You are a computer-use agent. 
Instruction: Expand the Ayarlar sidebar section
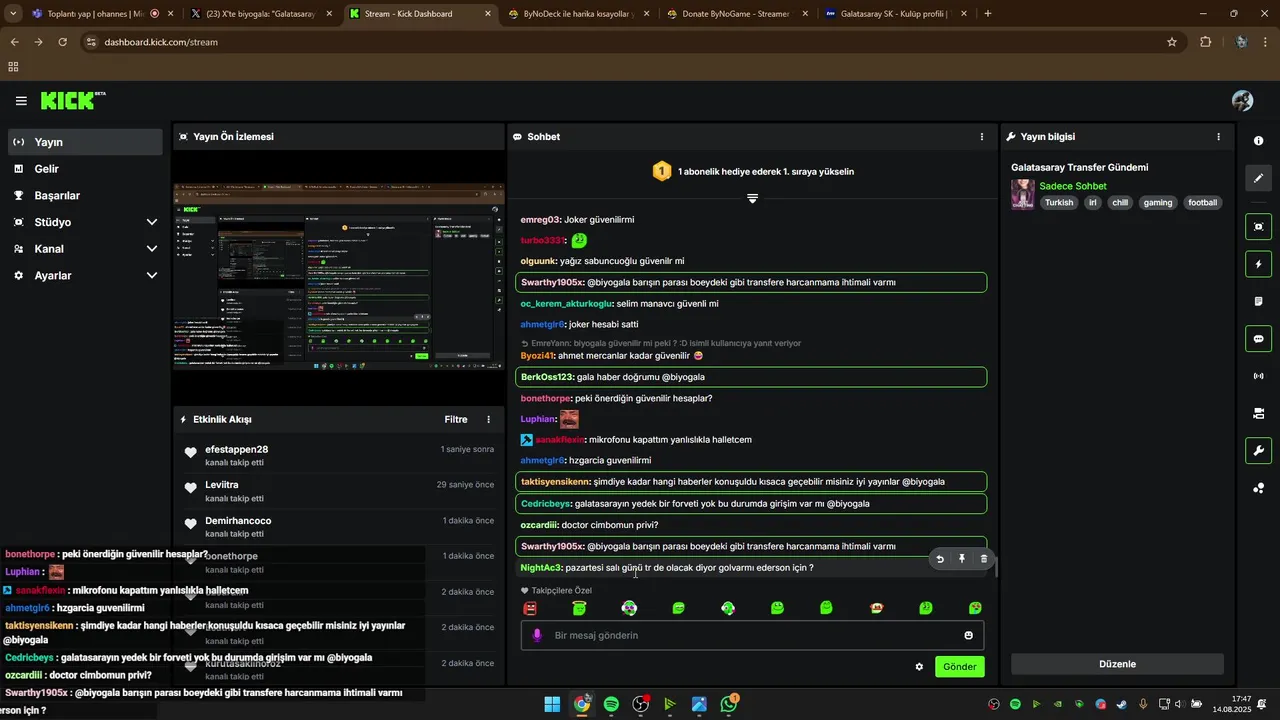click(152, 275)
